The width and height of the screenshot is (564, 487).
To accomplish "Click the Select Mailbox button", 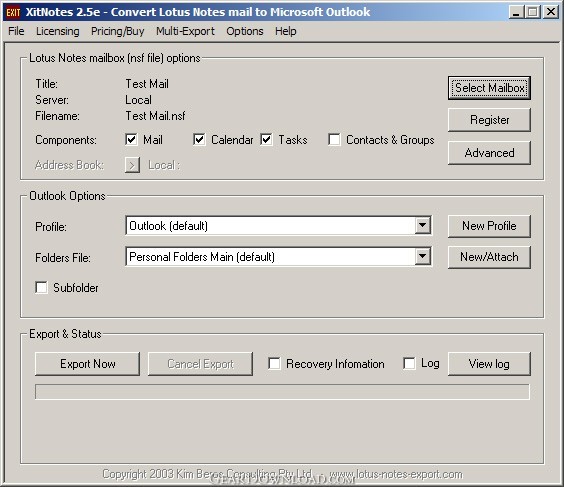I will 489,88.
